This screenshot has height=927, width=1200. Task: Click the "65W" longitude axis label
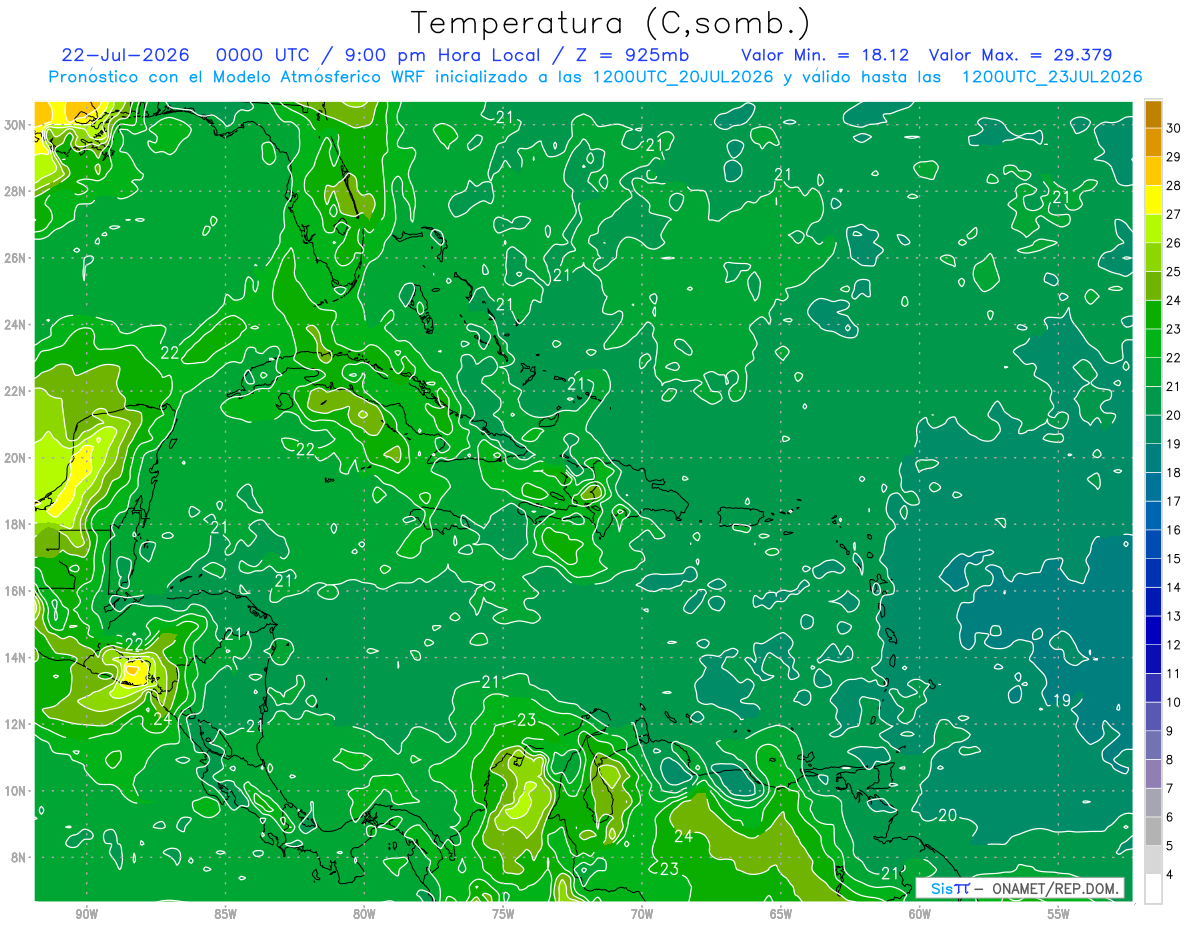[x=781, y=914]
